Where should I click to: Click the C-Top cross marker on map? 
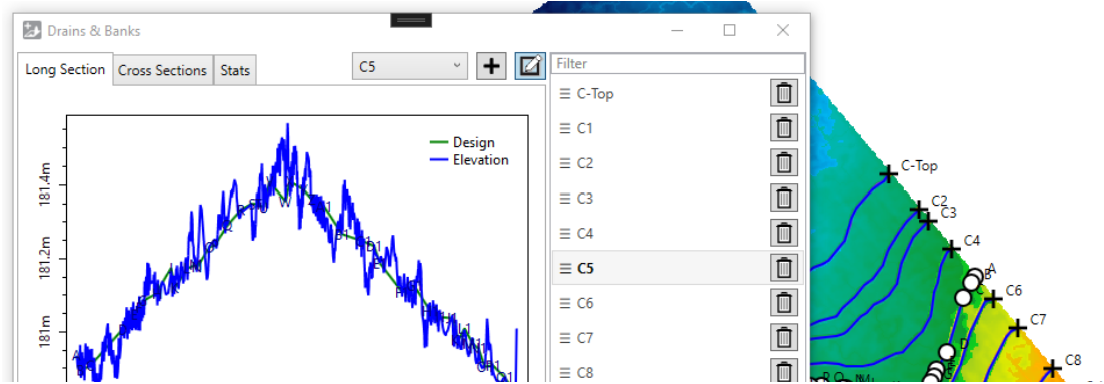889,173
